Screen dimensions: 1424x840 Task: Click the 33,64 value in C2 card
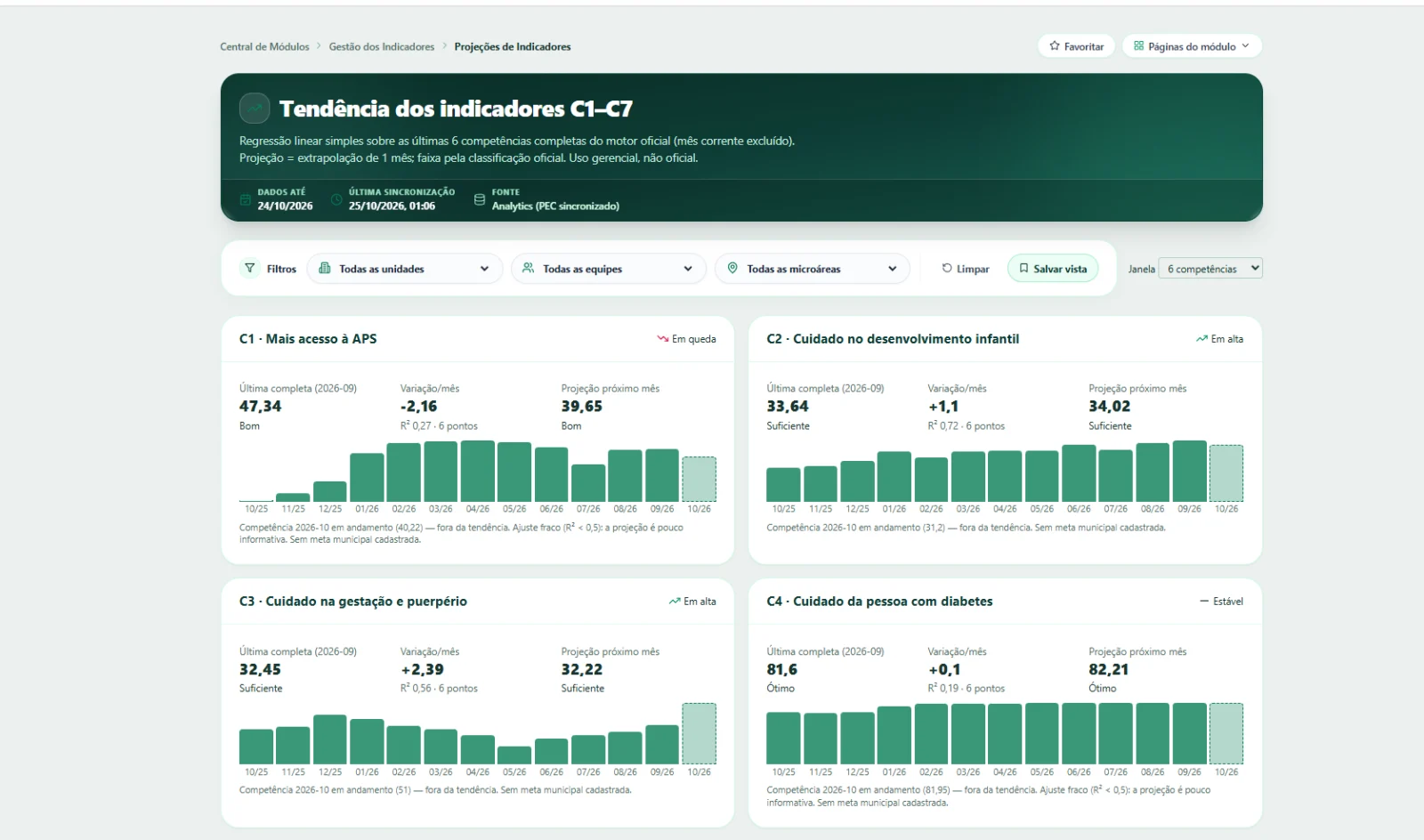tap(789, 407)
